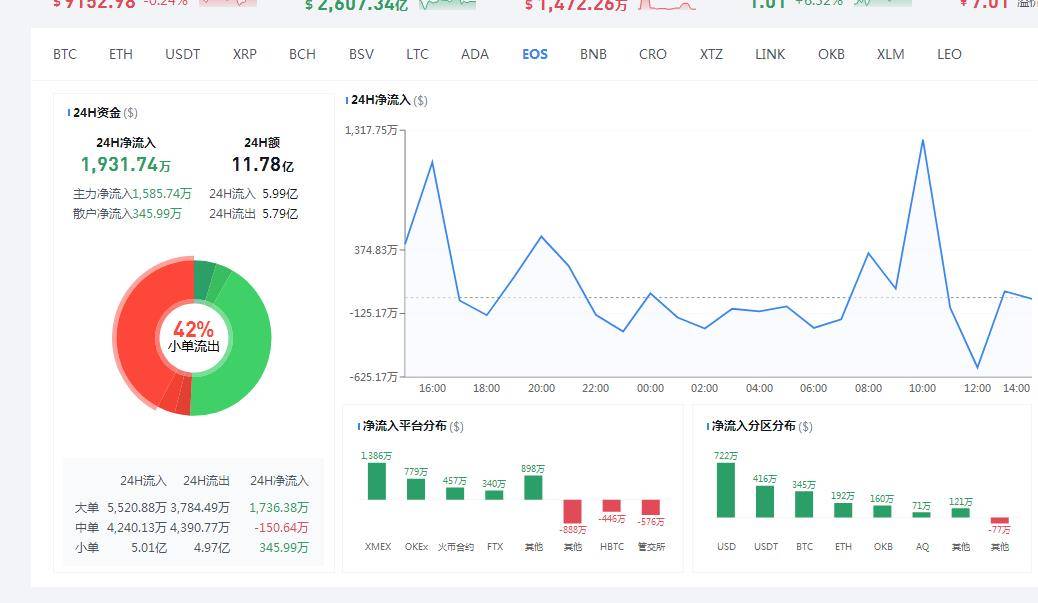1038x603 pixels.
Task: Click the 主力净流入 1,585.74万 line
Action: [x=132, y=194]
